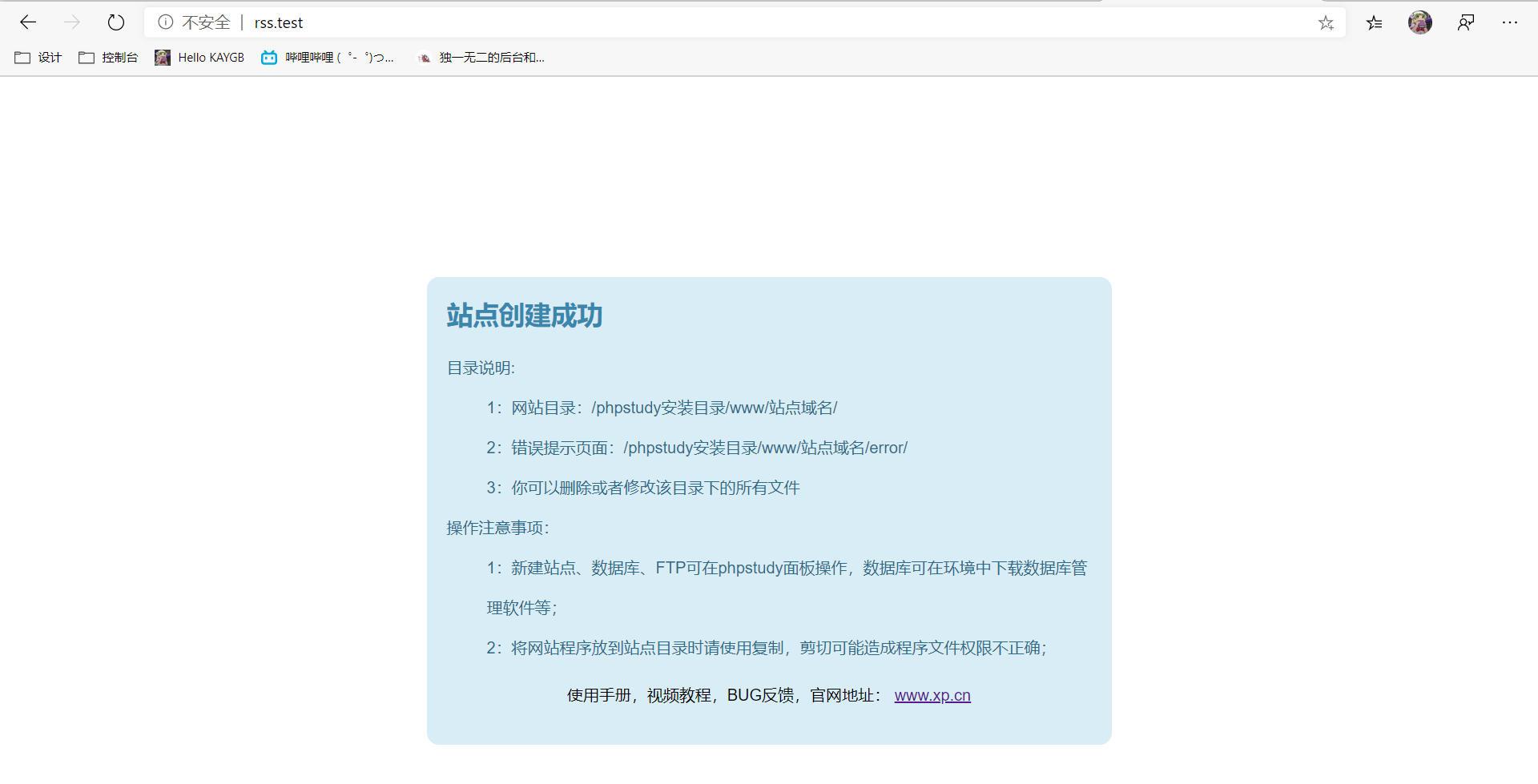Send feedback via the feedback icon
Image resolution: width=1538 pixels, height=784 pixels.
coord(1467,22)
